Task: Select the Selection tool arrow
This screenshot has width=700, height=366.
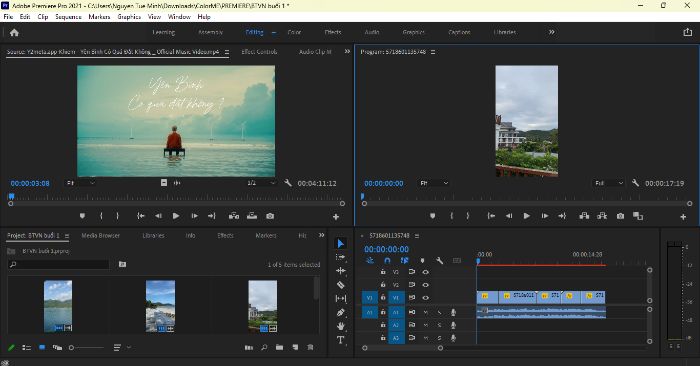Action: (x=341, y=243)
